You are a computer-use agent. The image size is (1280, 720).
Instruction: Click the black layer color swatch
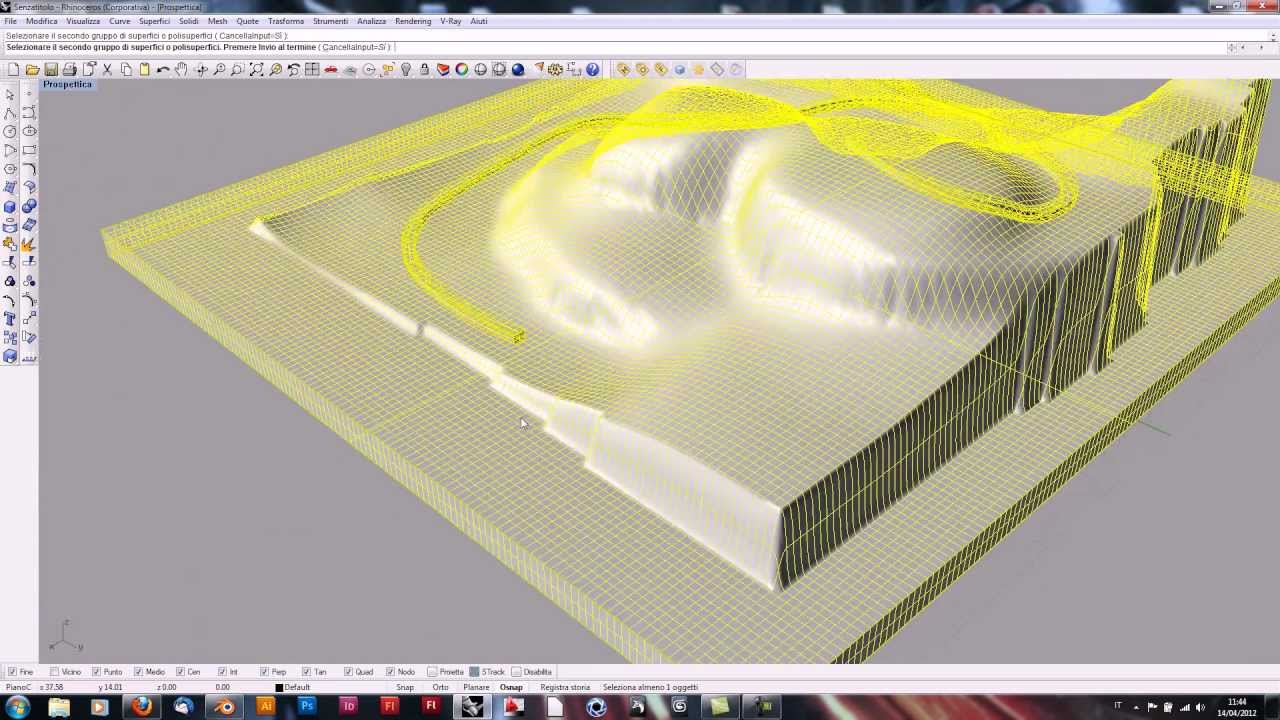(x=280, y=687)
